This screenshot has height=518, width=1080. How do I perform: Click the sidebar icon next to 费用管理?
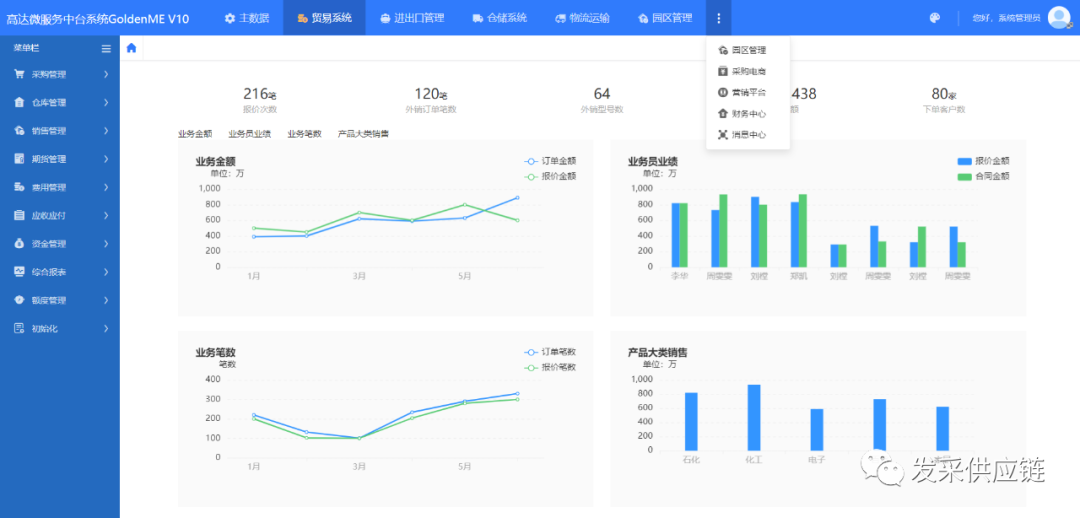click(x=19, y=187)
